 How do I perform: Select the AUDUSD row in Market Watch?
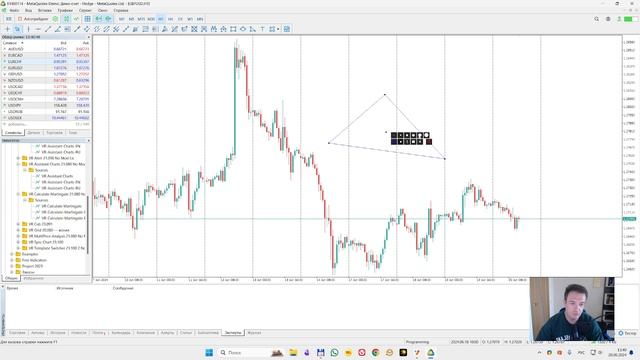coord(46,49)
